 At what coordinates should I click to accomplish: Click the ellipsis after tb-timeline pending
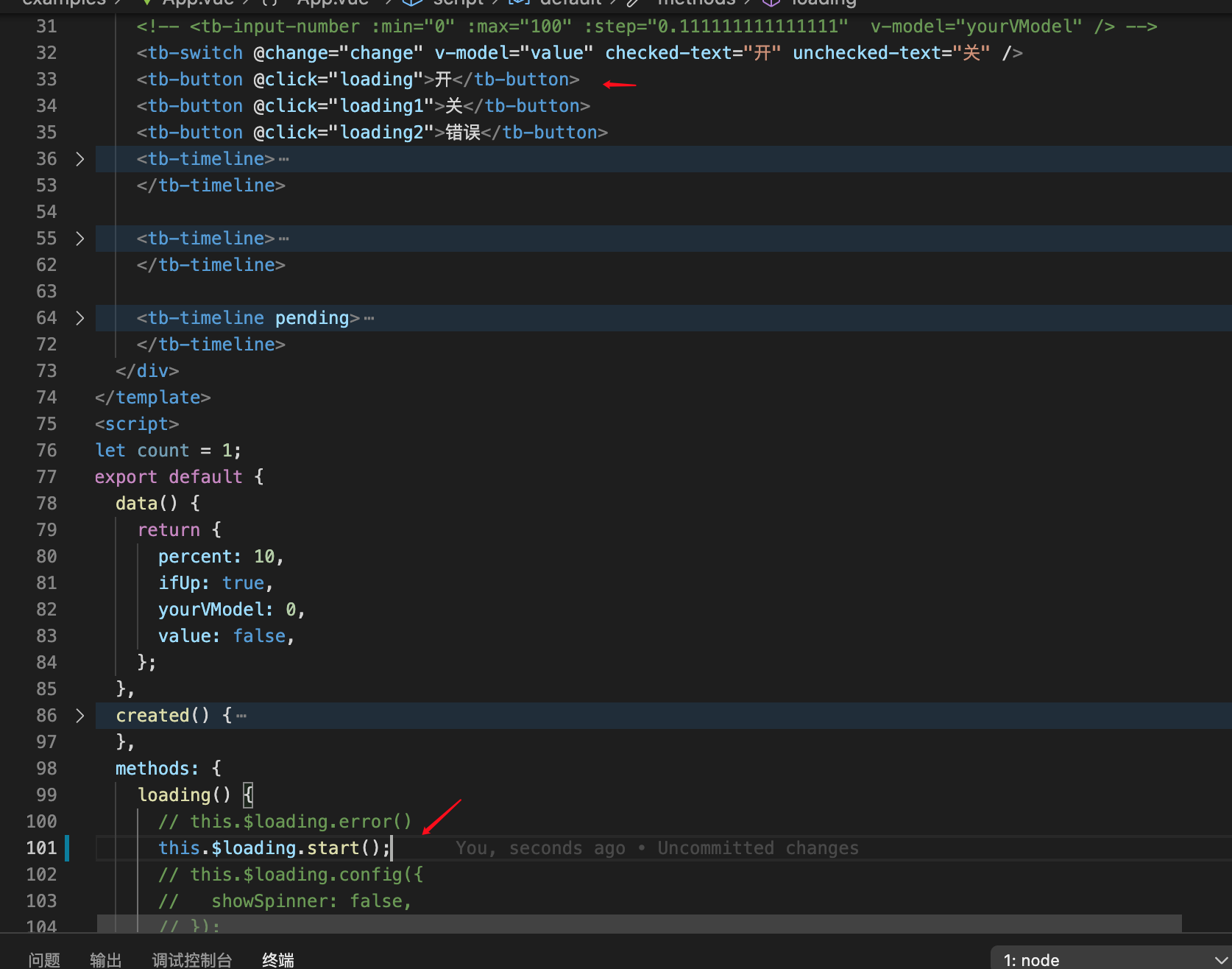369,318
